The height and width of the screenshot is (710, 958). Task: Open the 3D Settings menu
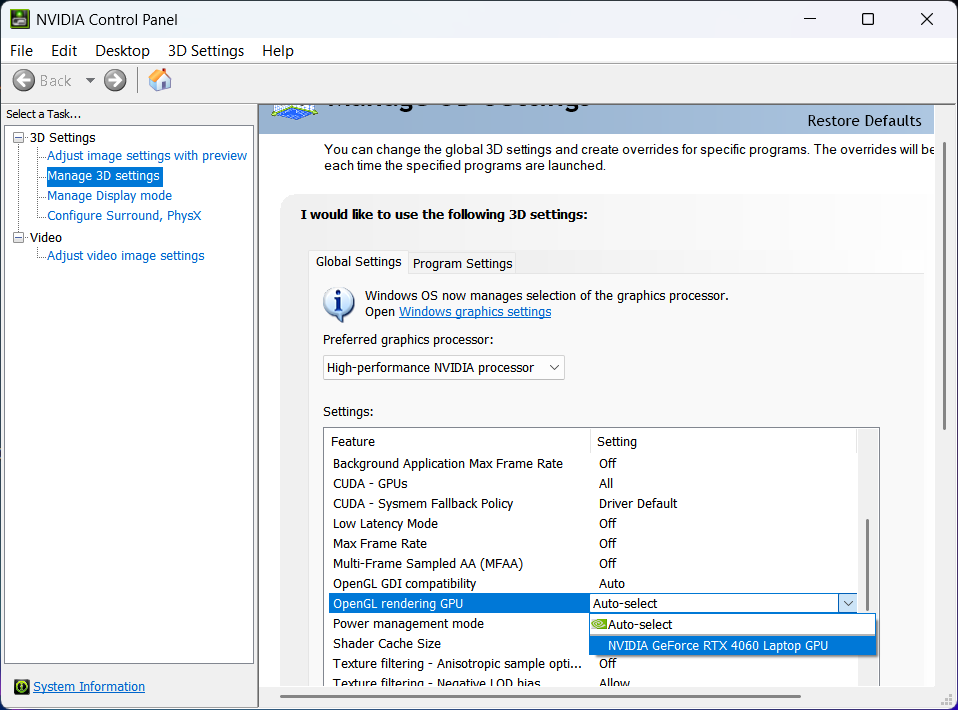pyautogui.click(x=205, y=50)
